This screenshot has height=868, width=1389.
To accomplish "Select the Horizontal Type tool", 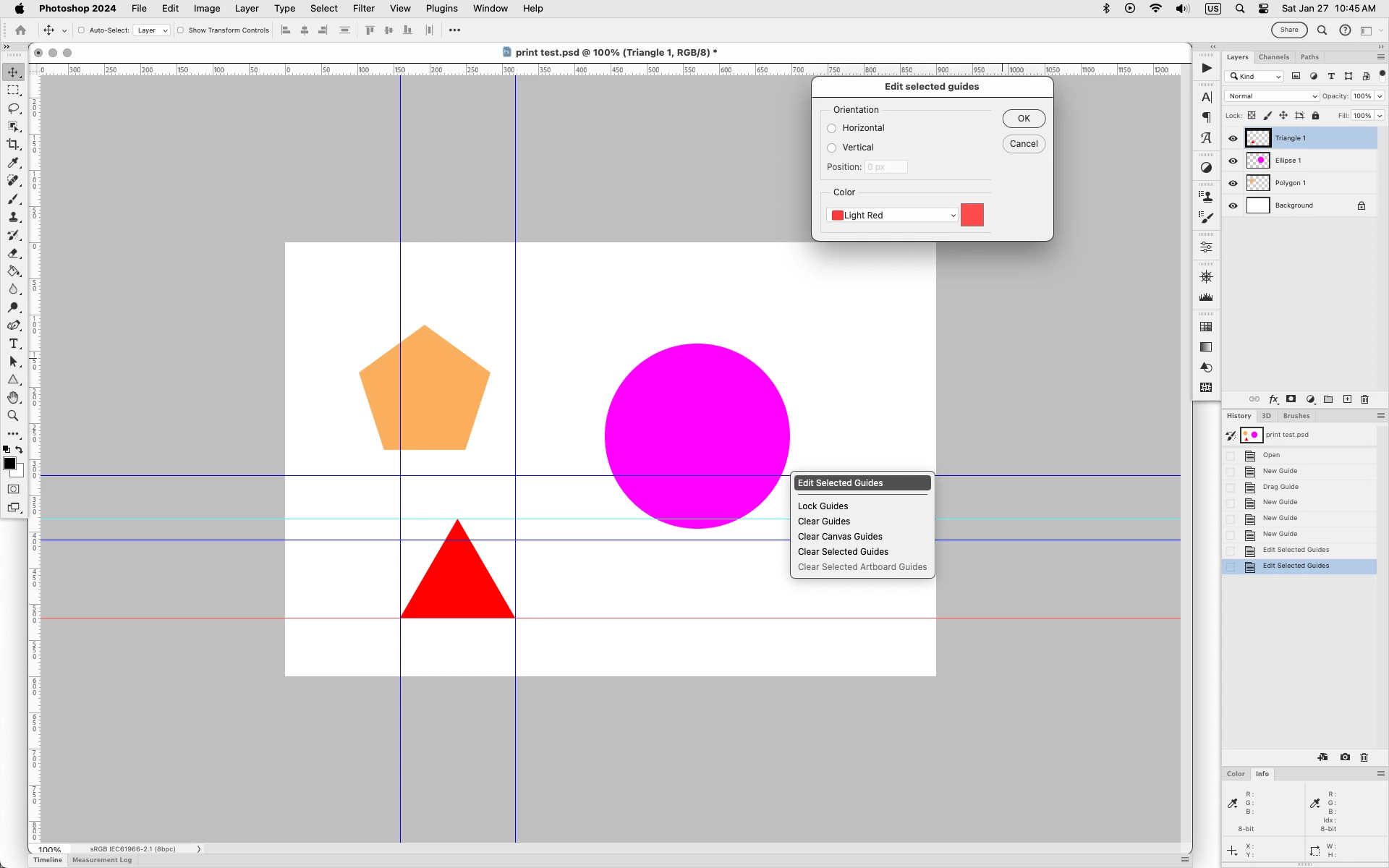I will click(13, 344).
